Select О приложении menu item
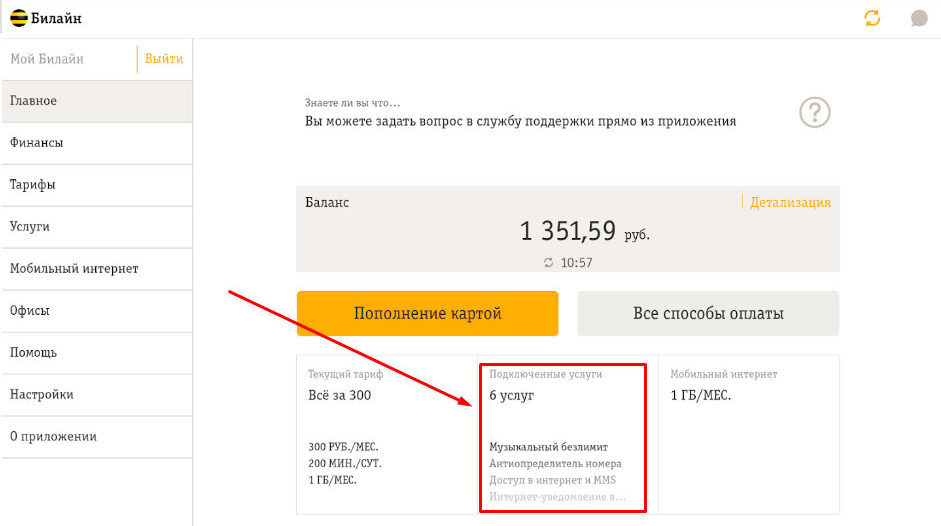941x526 pixels. point(96,437)
